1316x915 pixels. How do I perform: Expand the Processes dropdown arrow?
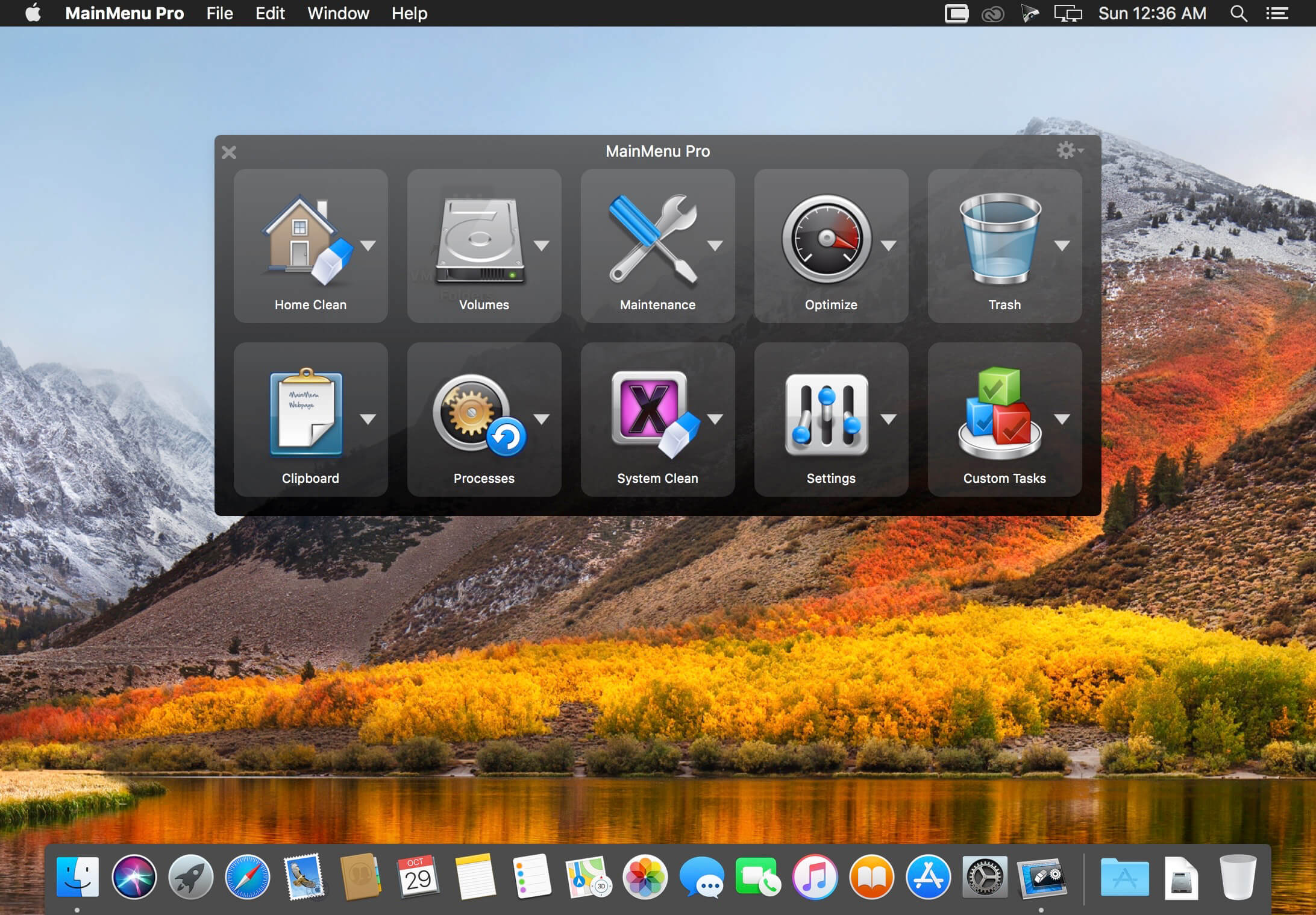tap(542, 419)
